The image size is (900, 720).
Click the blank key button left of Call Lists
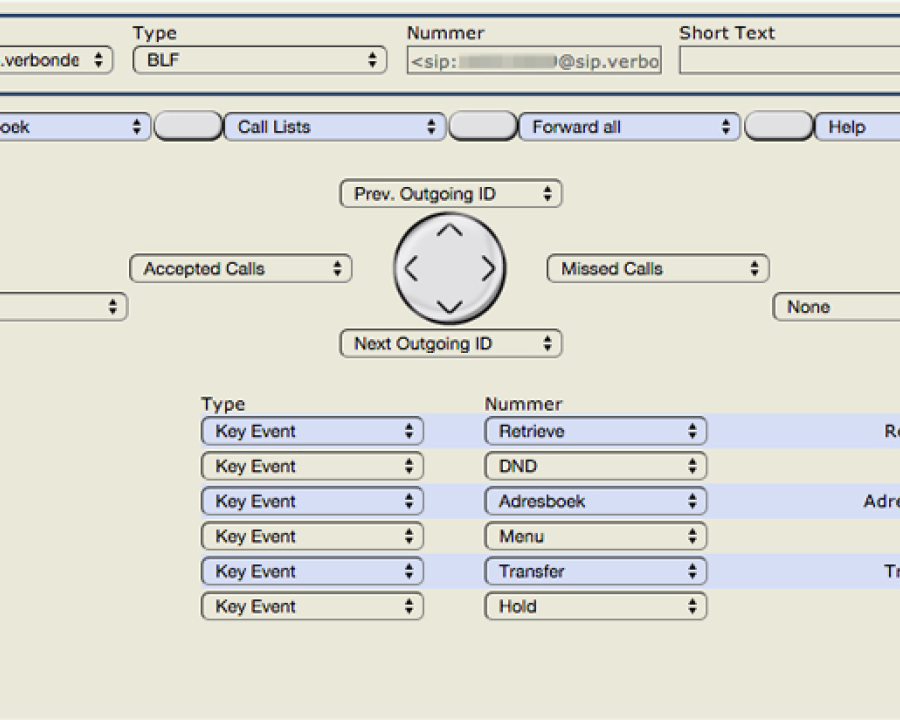[x=187, y=127]
